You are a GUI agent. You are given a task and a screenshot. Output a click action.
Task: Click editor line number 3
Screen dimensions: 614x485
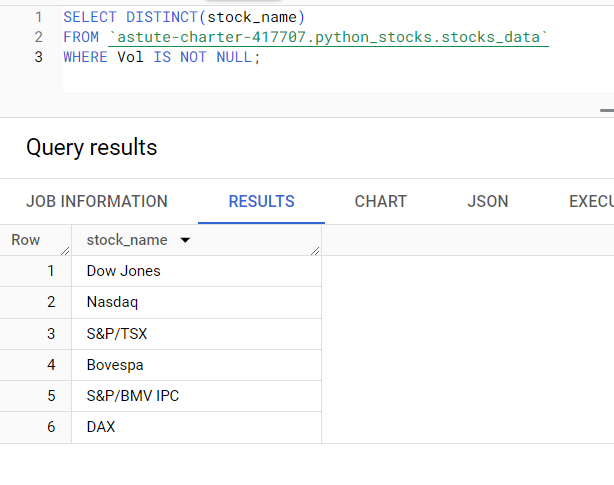point(38,57)
